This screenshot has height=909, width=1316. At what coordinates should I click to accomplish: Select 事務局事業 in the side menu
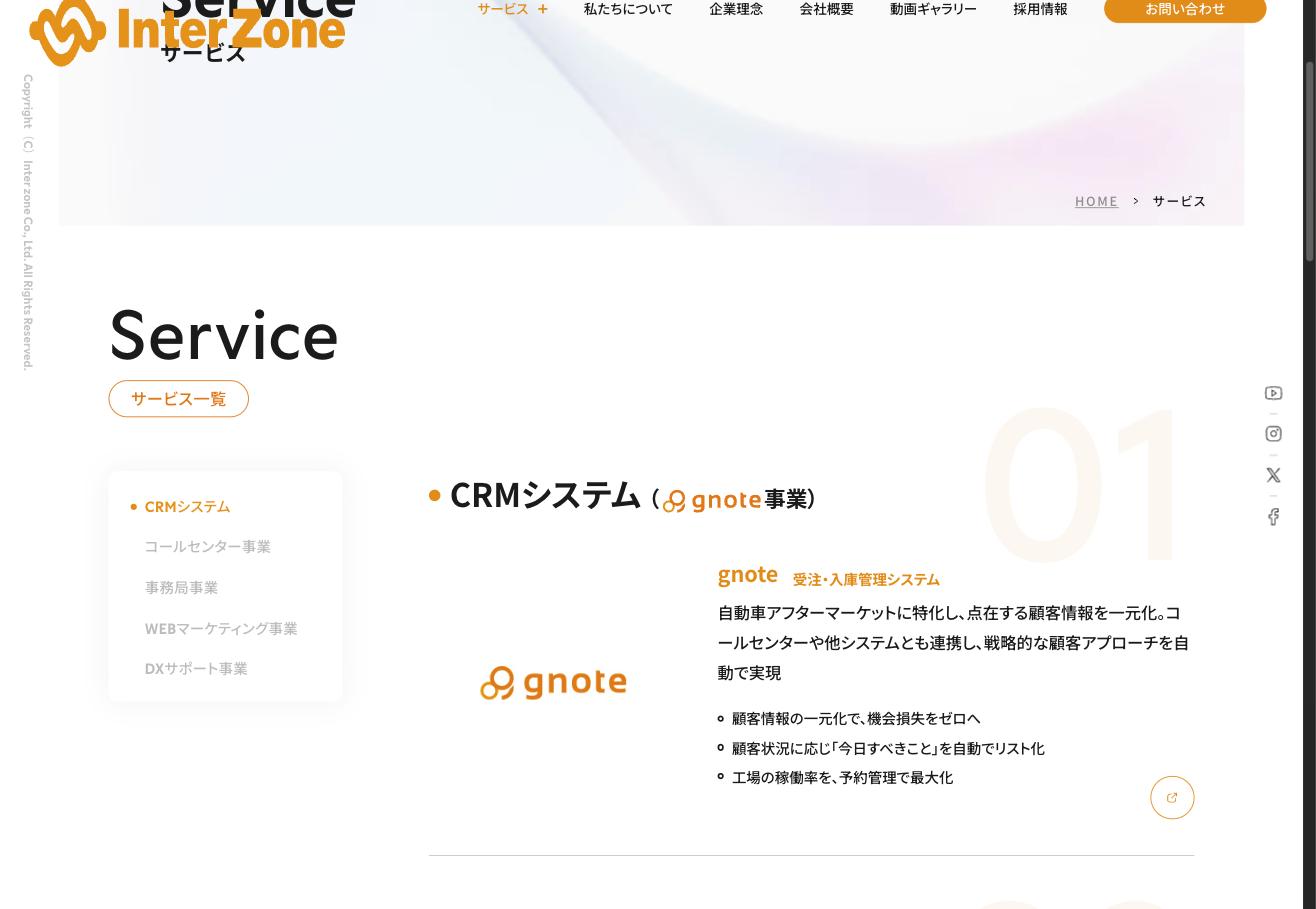pos(181,588)
